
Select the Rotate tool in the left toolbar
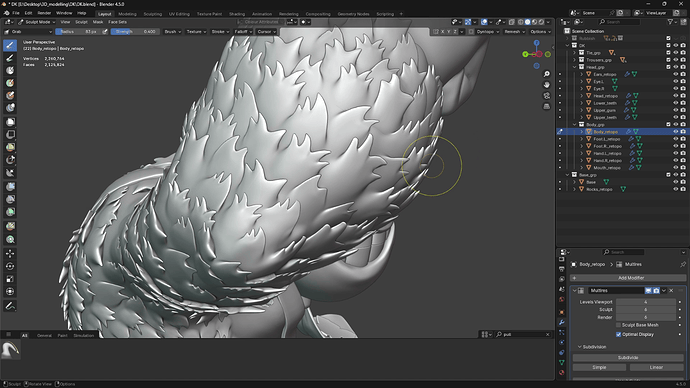10,266
